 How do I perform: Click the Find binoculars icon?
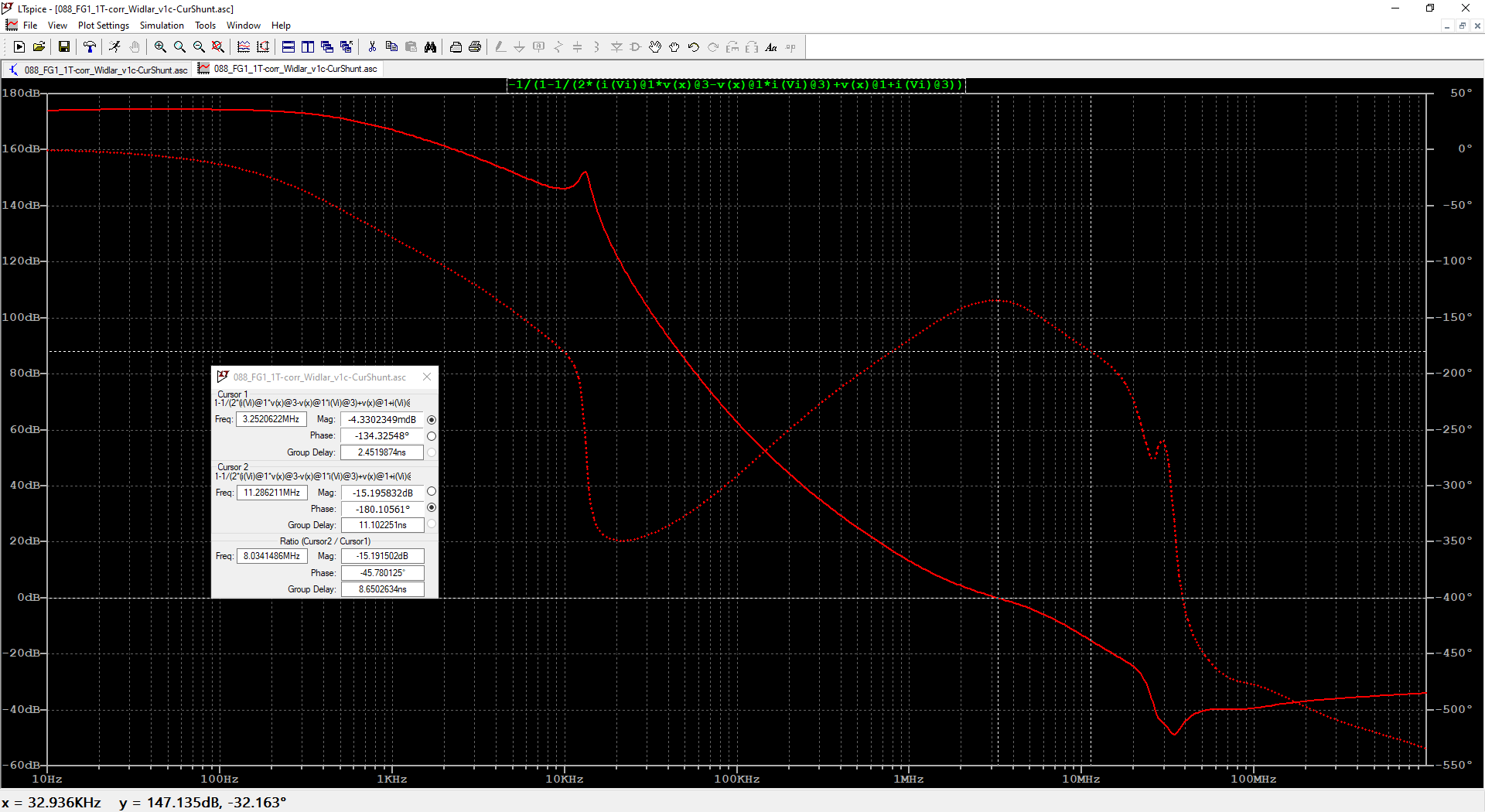(x=430, y=47)
